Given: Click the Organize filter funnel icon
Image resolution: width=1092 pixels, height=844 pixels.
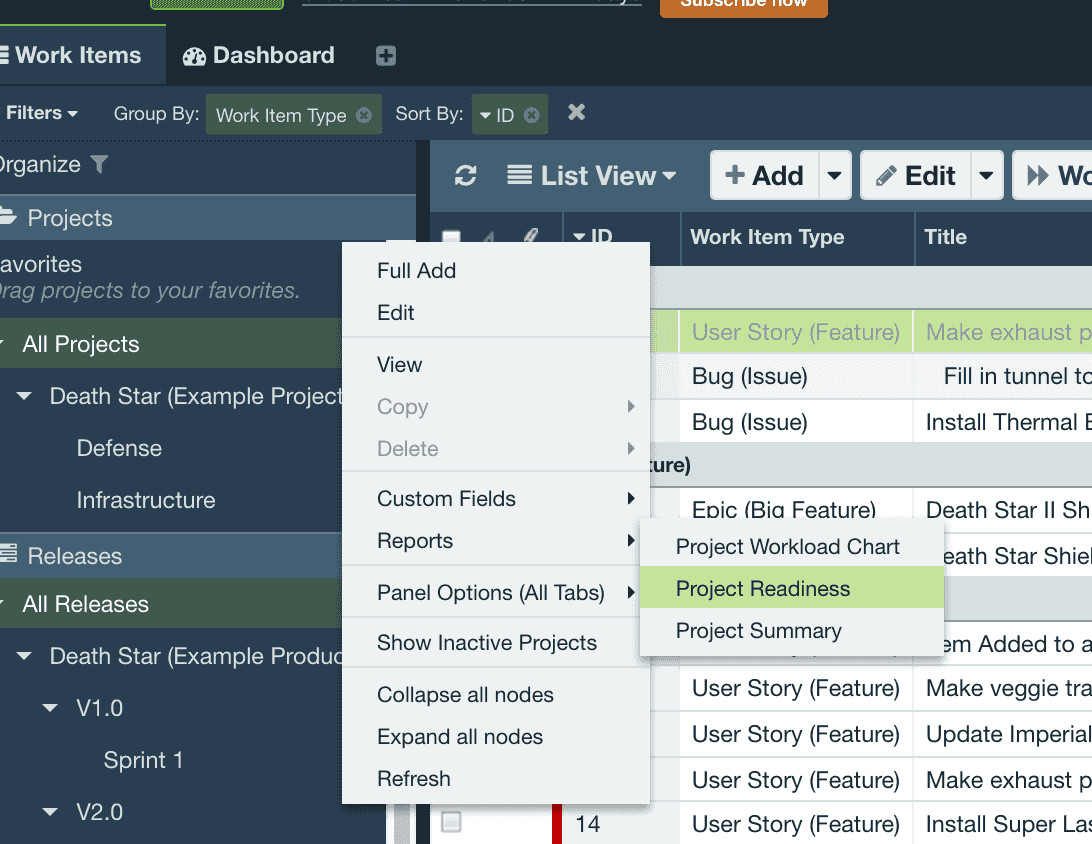Looking at the screenshot, I should click(99, 165).
